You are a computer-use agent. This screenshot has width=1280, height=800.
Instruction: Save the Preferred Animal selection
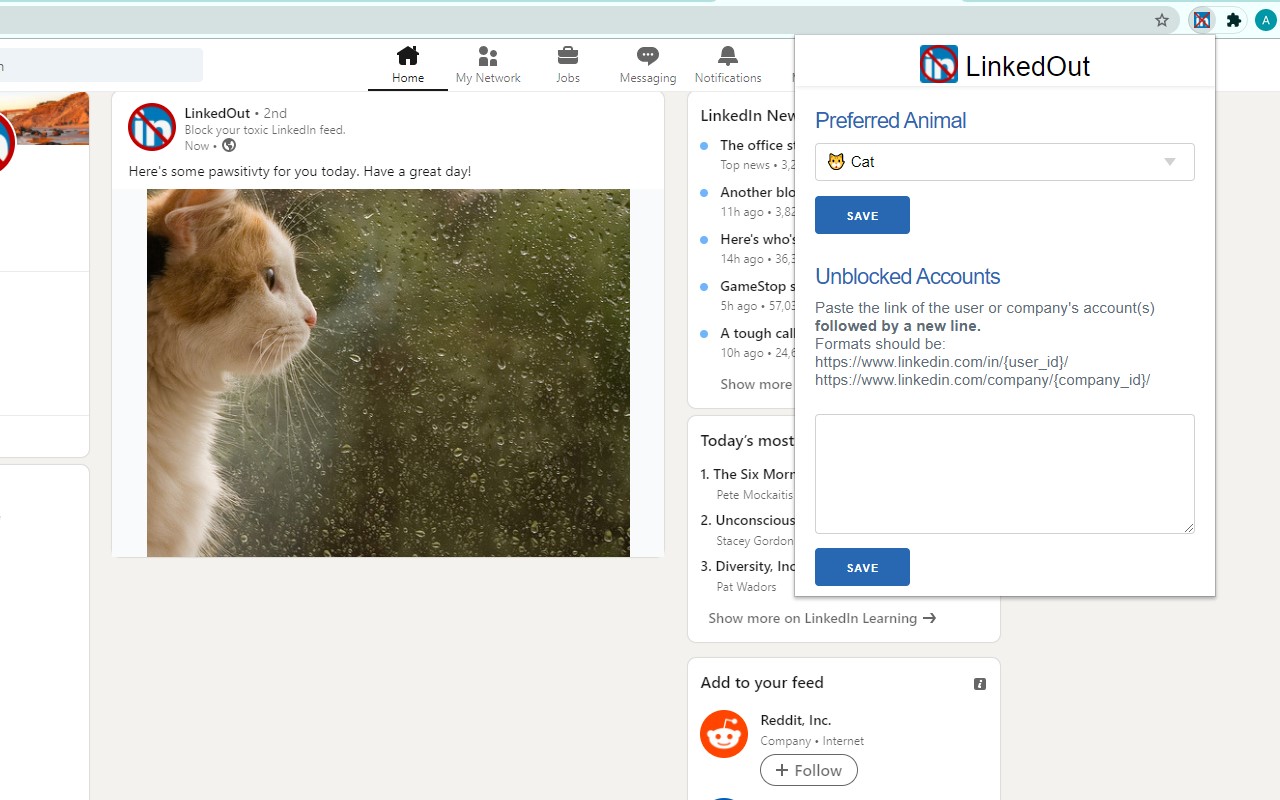pyautogui.click(x=862, y=215)
